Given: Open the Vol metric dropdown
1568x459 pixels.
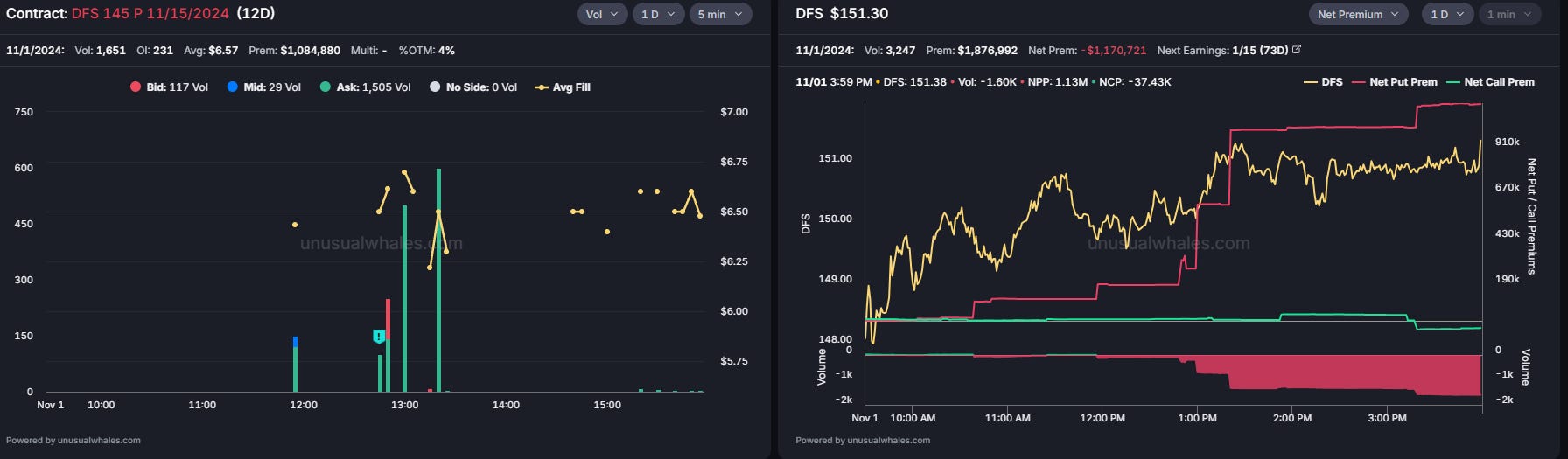Looking at the screenshot, I should [x=602, y=14].
